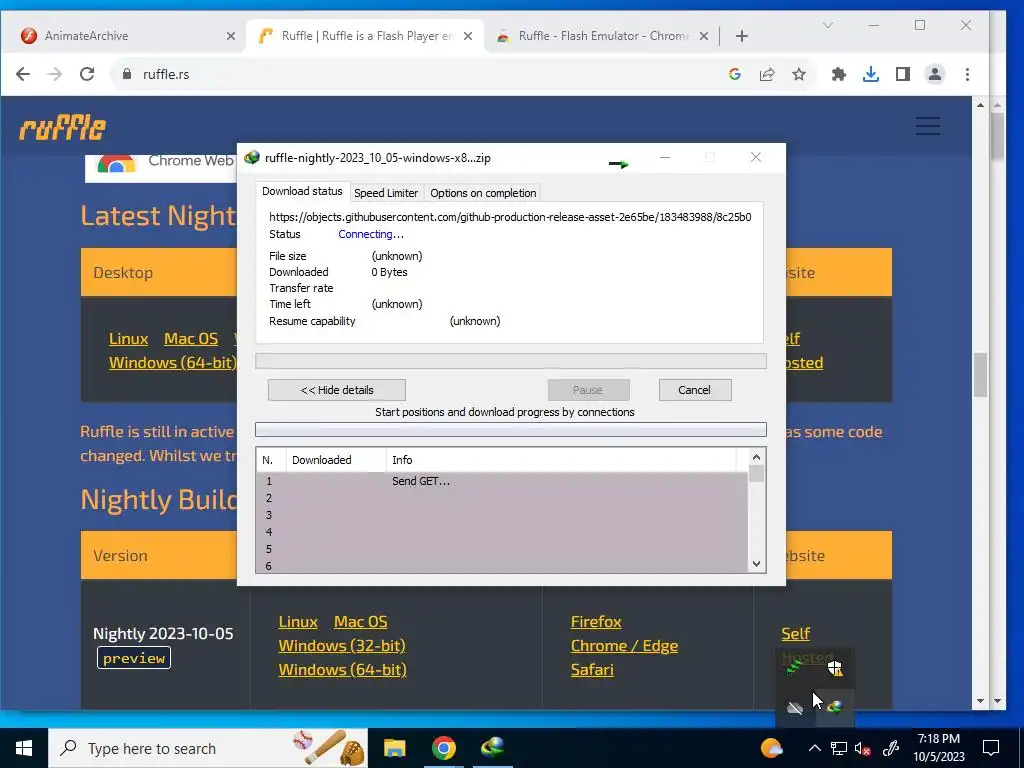Click the padlock site info icon
Image resolution: width=1024 pixels, height=768 pixels.
127,74
